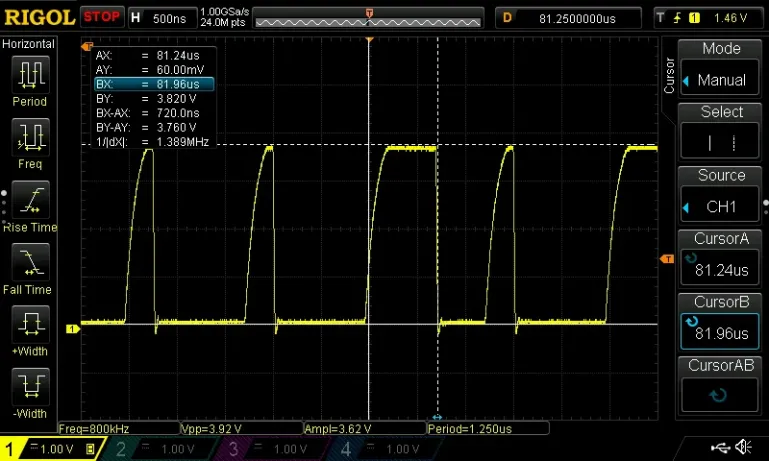Screen dimensions: 769x461
Task: Click the trigger level 1.46 V readout
Action: tap(730, 18)
